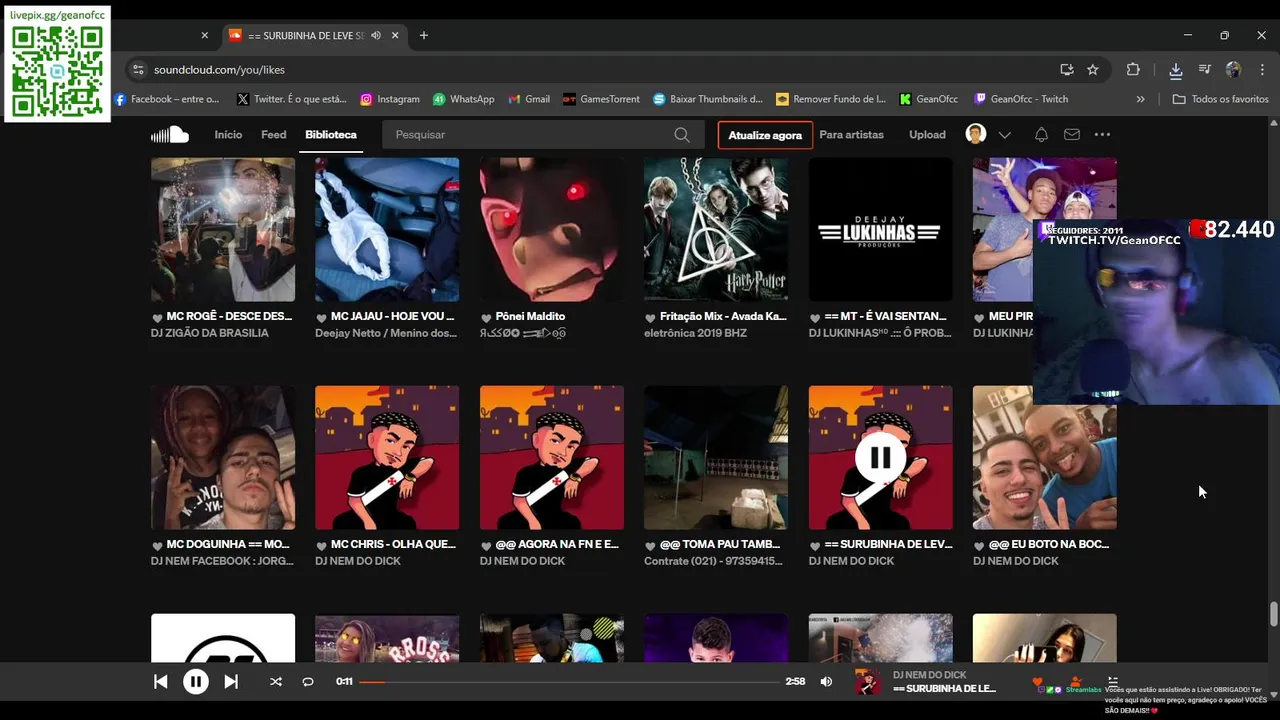Follow the artist in player bar
This screenshot has height=720, width=1280.
click(1075, 682)
